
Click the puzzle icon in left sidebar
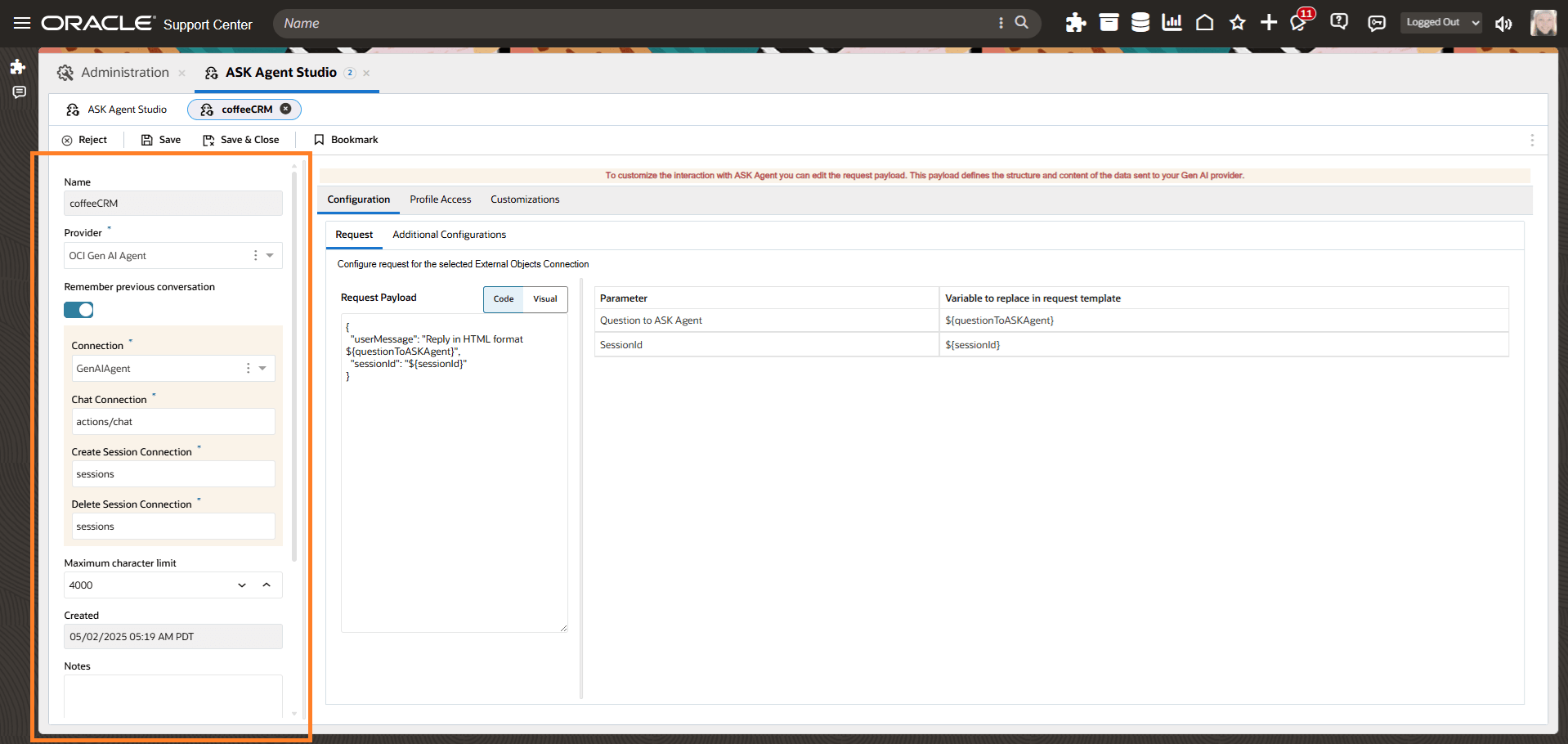(18, 67)
